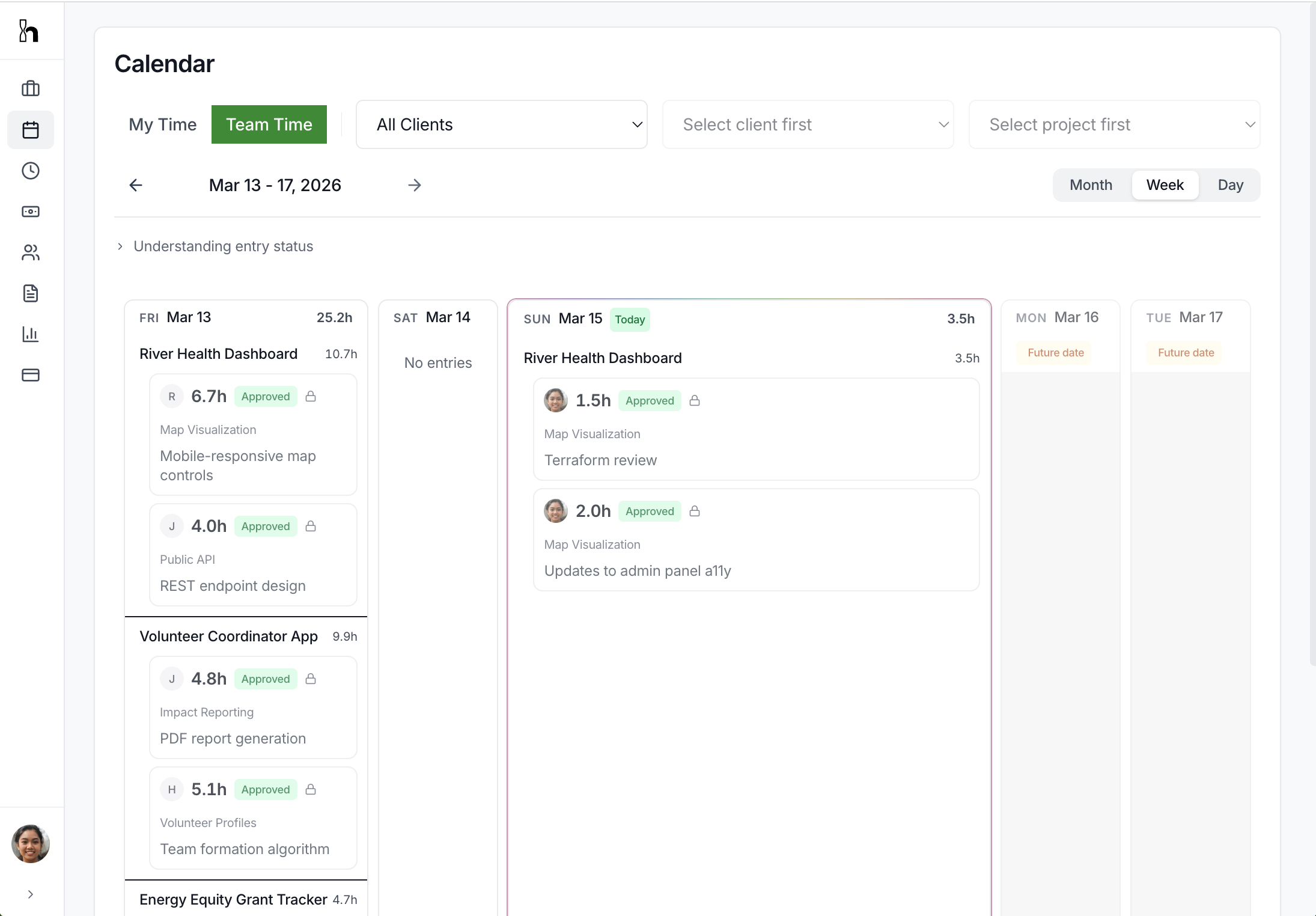Select the Month calendar view
Screen dimensions: 1316x916
point(1090,185)
